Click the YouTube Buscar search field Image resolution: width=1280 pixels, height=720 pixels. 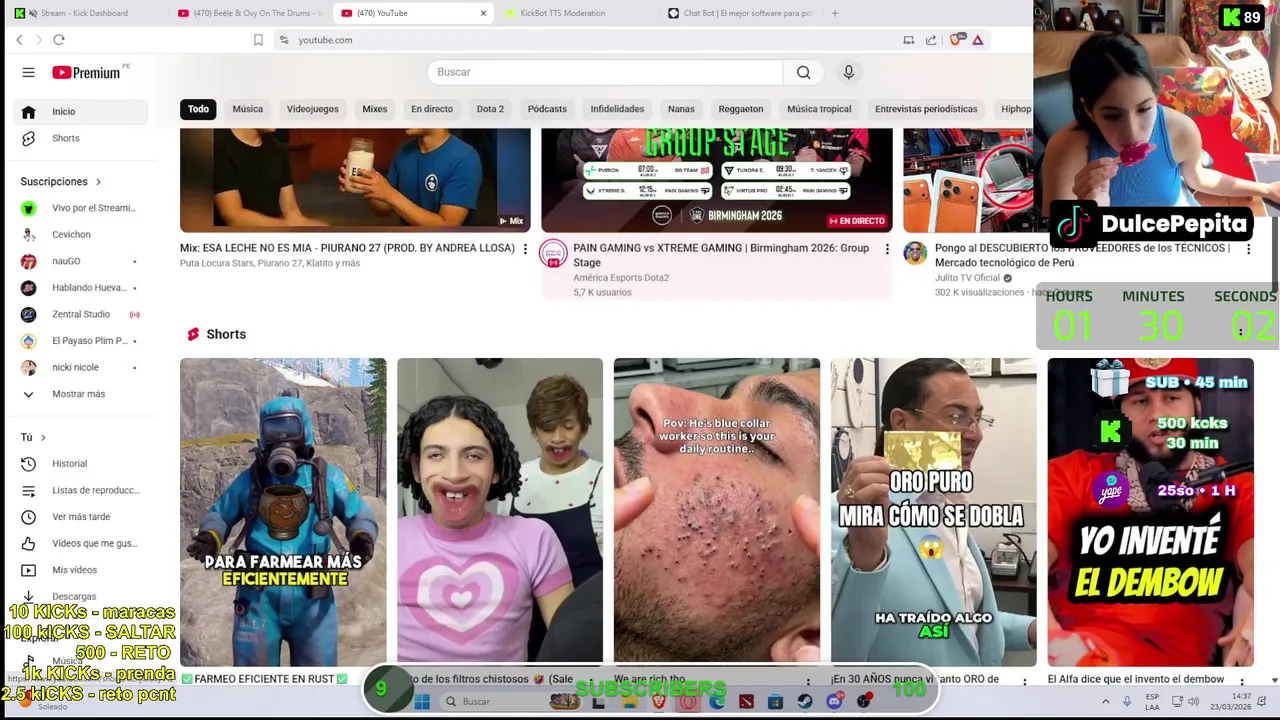point(605,72)
